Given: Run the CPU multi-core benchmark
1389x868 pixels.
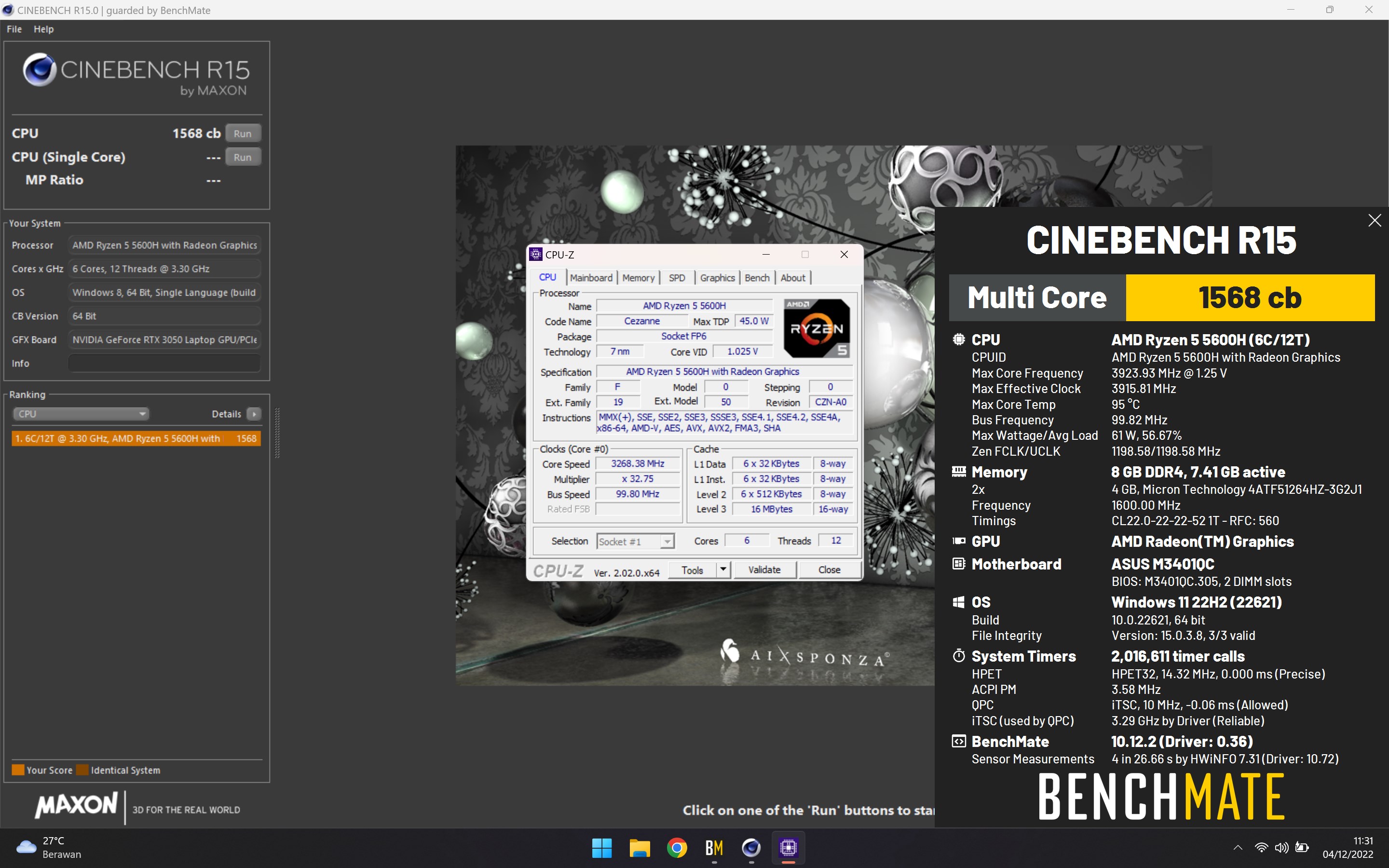Looking at the screenshot, I should 243,133.
